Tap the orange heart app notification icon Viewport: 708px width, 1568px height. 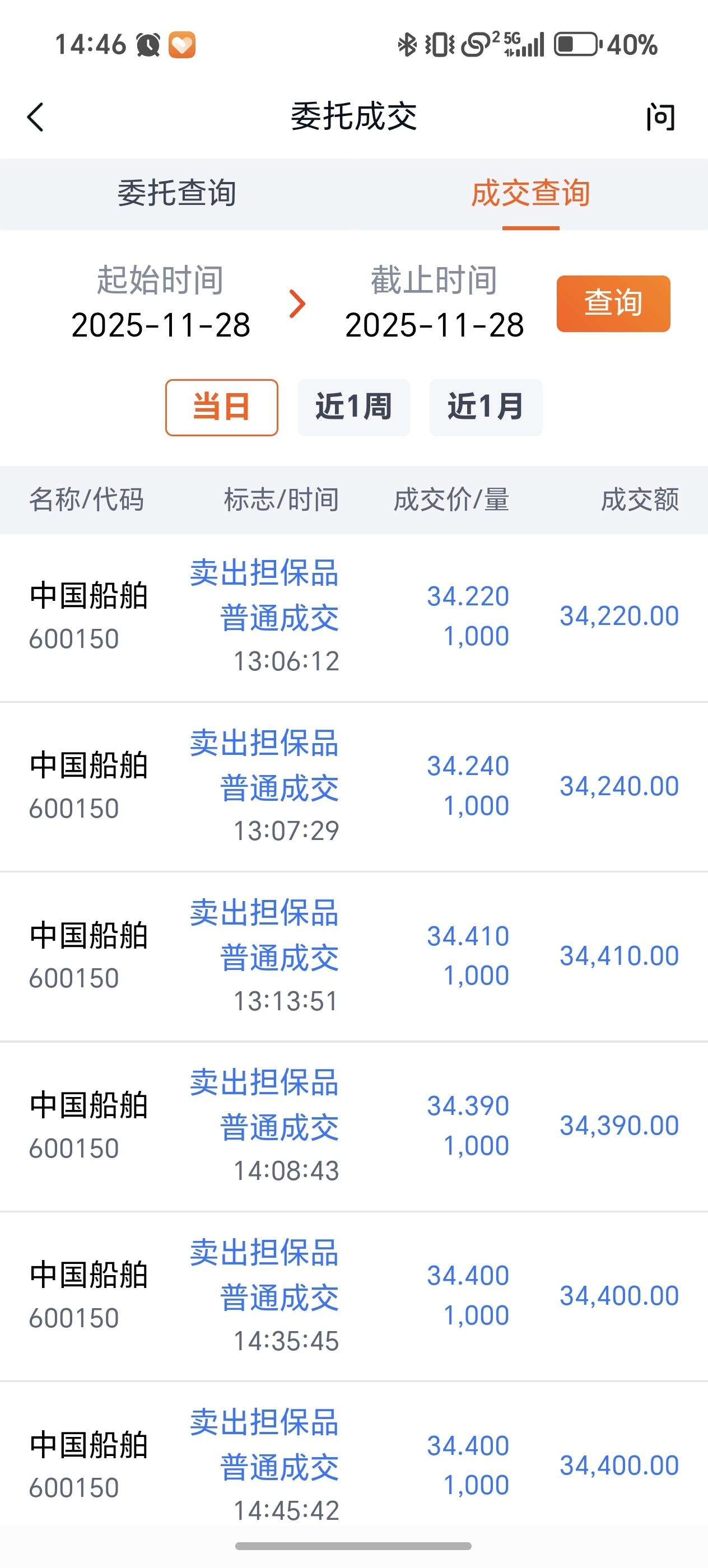click(181, 45)
